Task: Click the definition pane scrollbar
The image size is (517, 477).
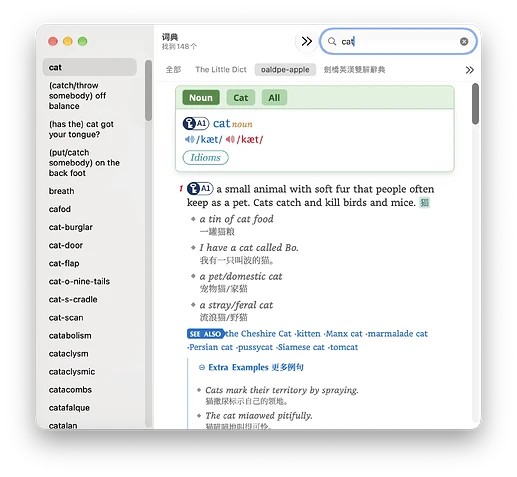Action: [475, 104]
